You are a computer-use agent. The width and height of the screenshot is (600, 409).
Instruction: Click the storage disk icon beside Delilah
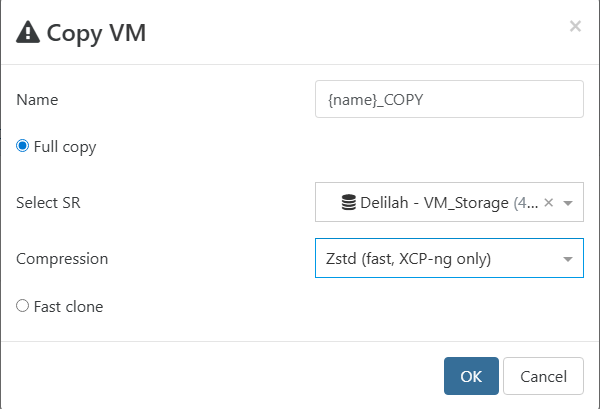pos(349,203)
